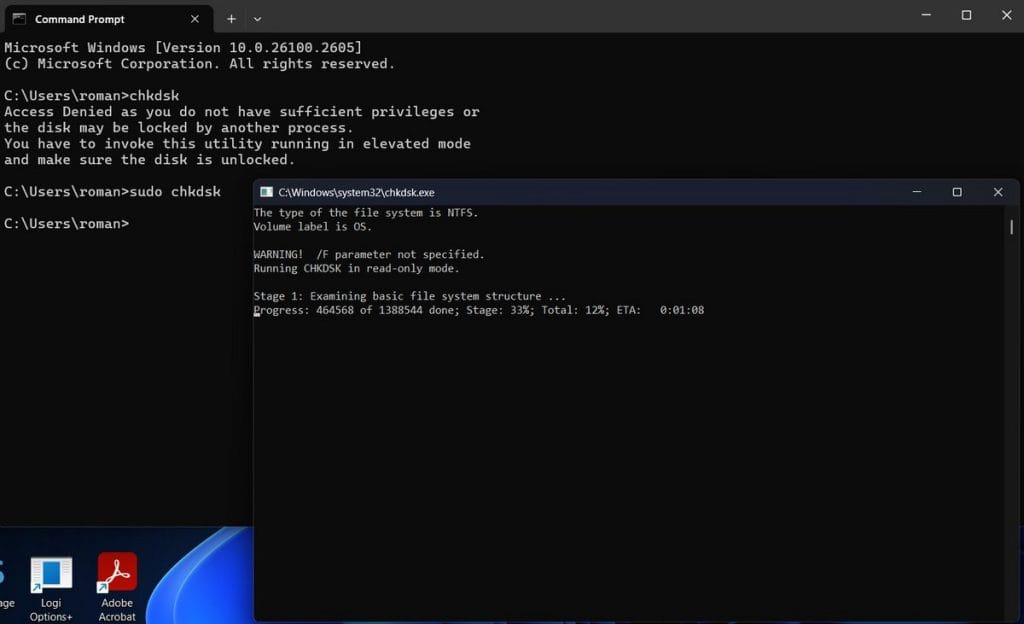This screenshot has width=1024, height=624.
Task: Click the 'Access Denied' message line
Action: 242,112
